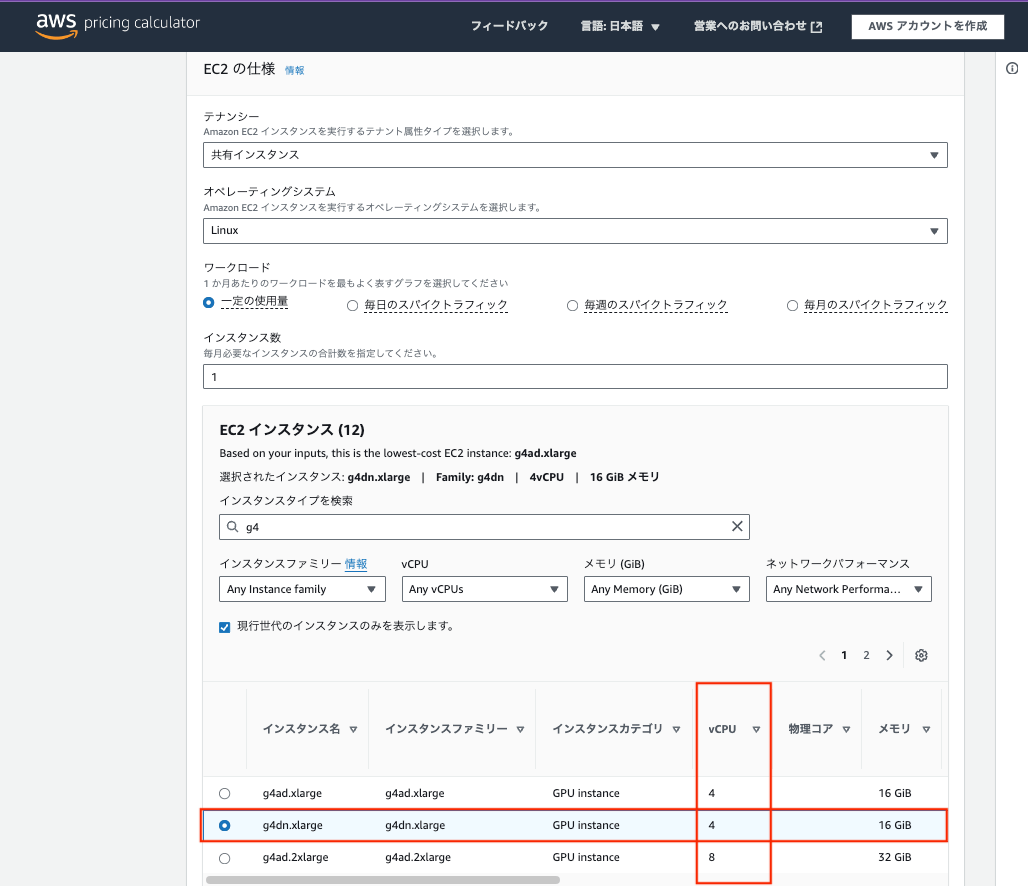Image resolution: width=1028 pixels, height=886 pixels.
Task: Select 毎月のスパイクトラフィック workload radio
Action: click(793, 306)
